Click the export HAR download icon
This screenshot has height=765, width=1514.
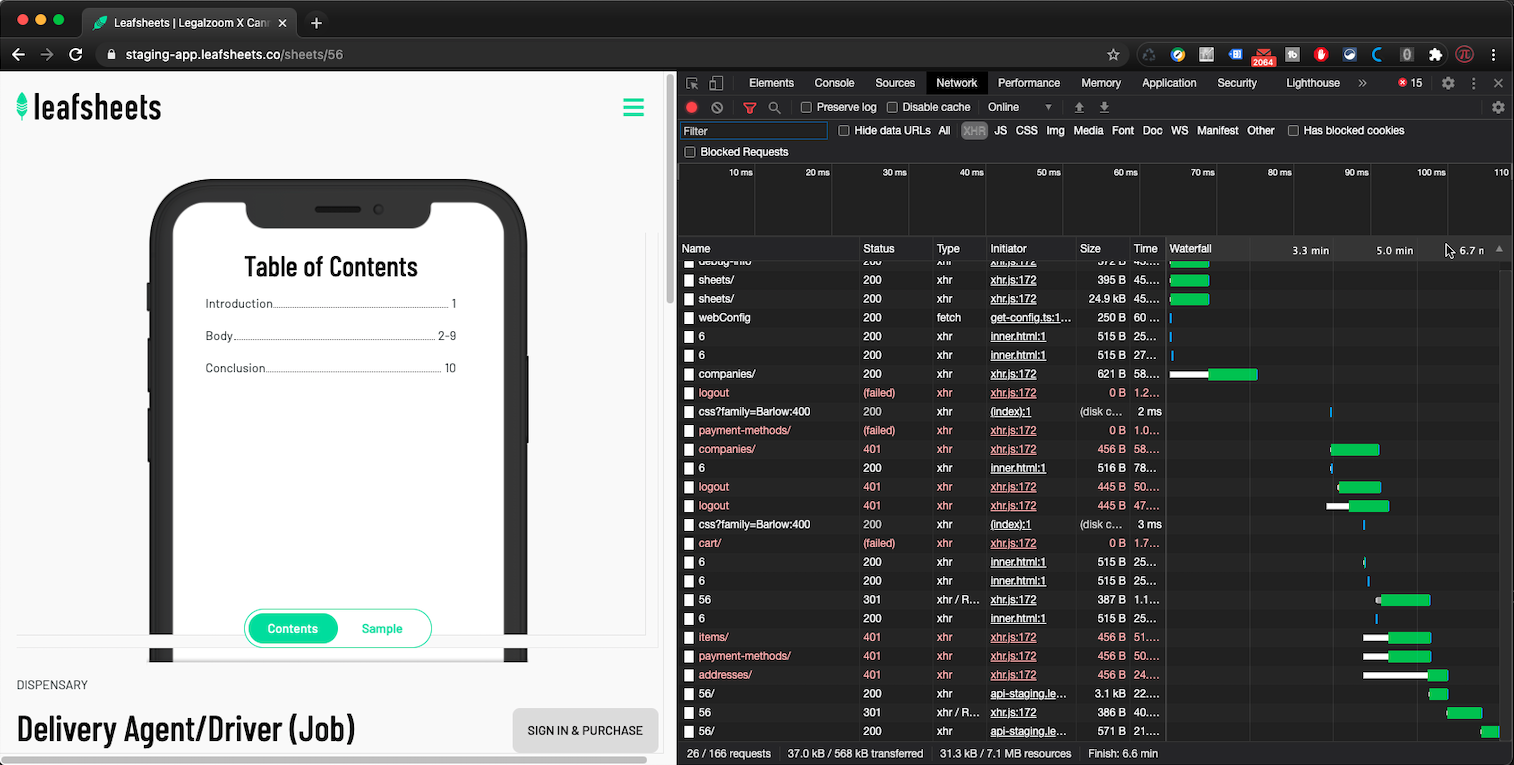coord(1104,107)
